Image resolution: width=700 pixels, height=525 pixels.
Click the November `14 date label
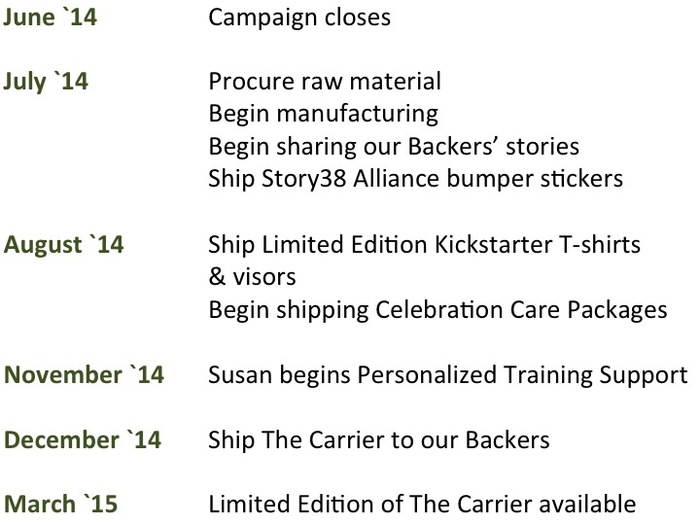coord(84,375)
